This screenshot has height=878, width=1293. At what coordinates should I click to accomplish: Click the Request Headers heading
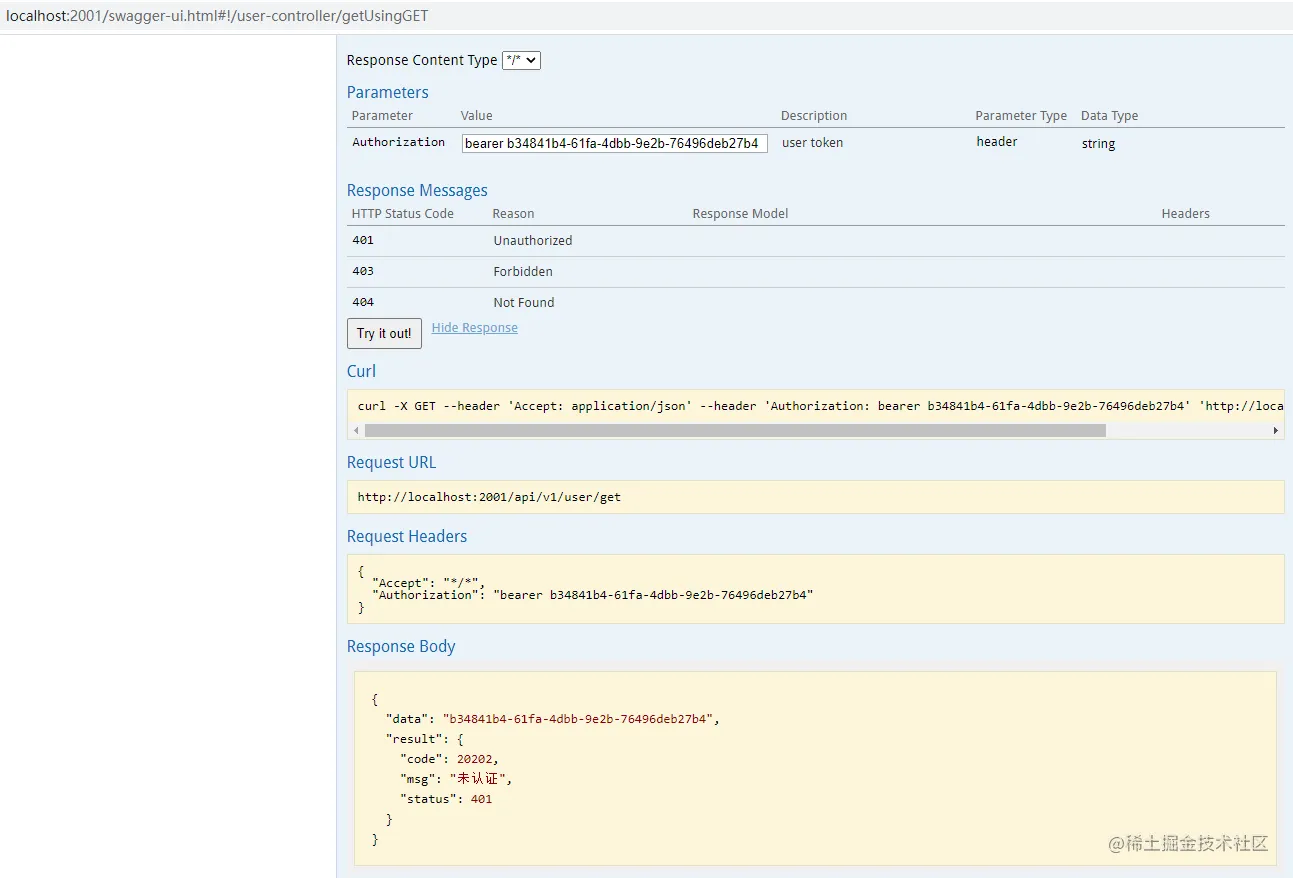coord(407,536)
